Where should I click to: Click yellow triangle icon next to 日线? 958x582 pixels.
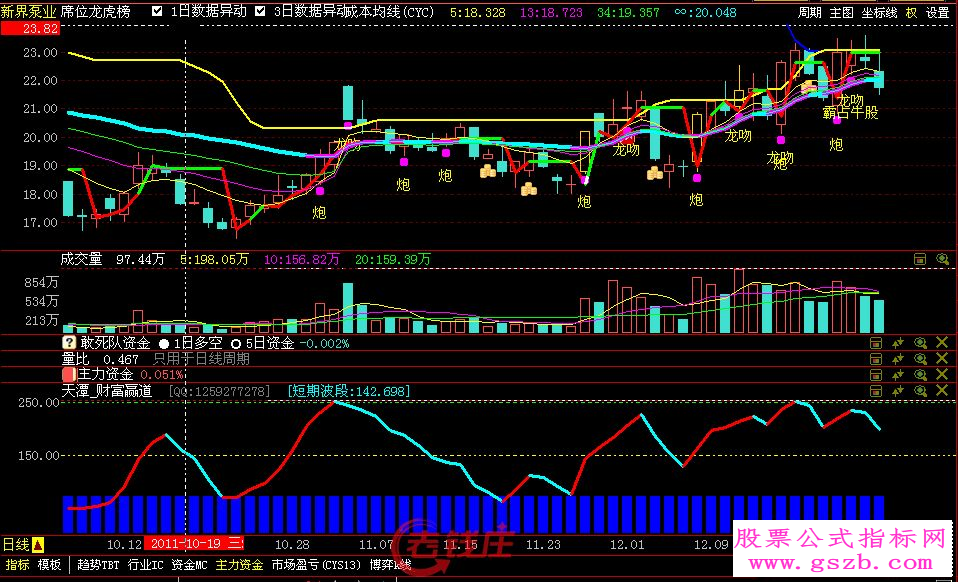[x=38, y=544]
